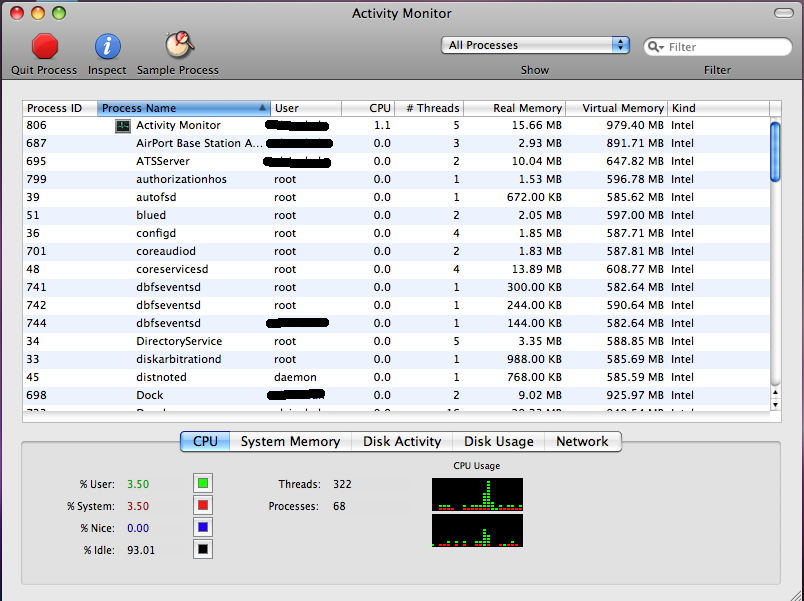804x601 pixels.
Task: Select the dbfseventsd row with ID 741
Action: (396, 287)
